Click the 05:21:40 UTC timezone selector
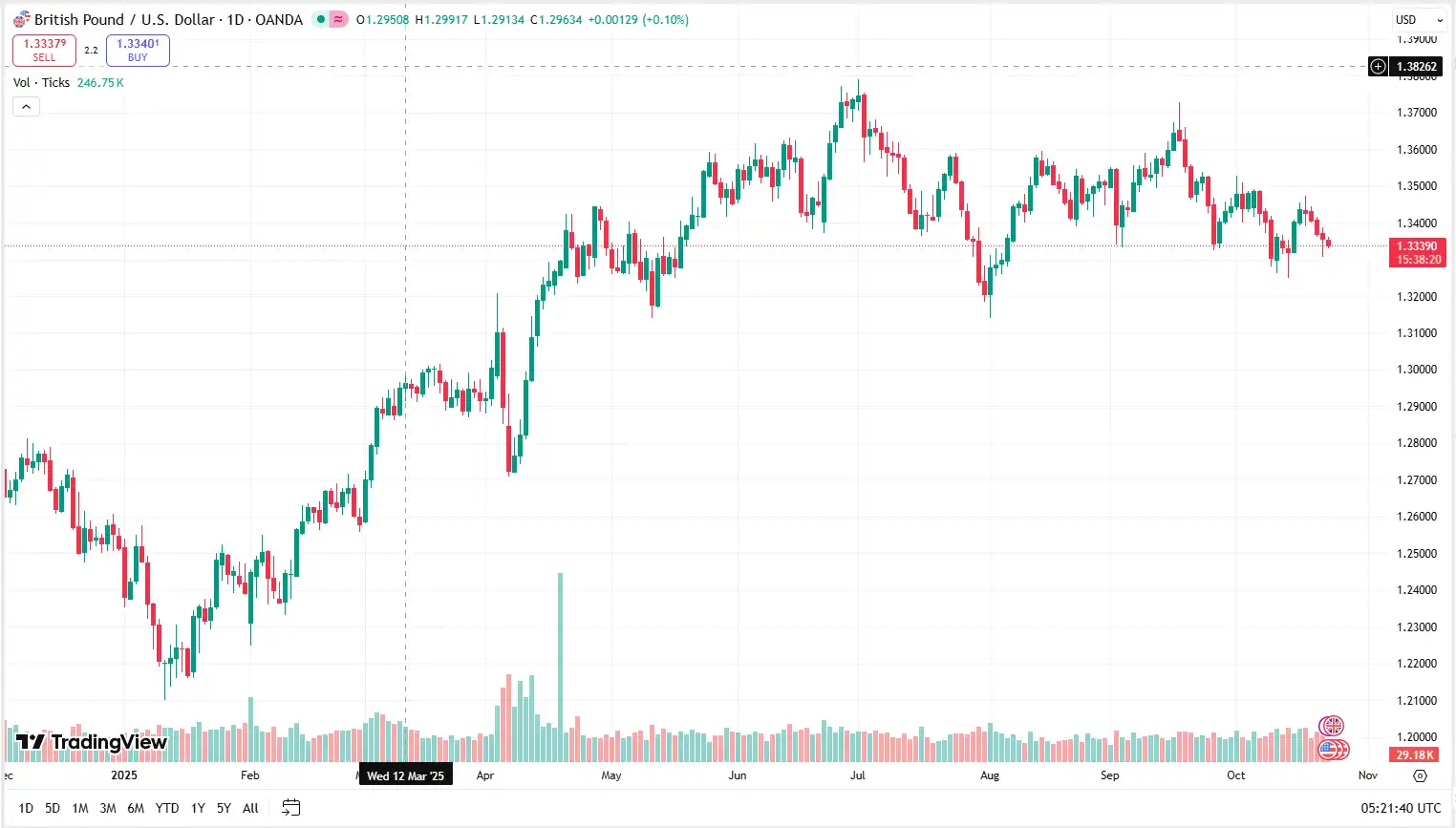 1401,807
